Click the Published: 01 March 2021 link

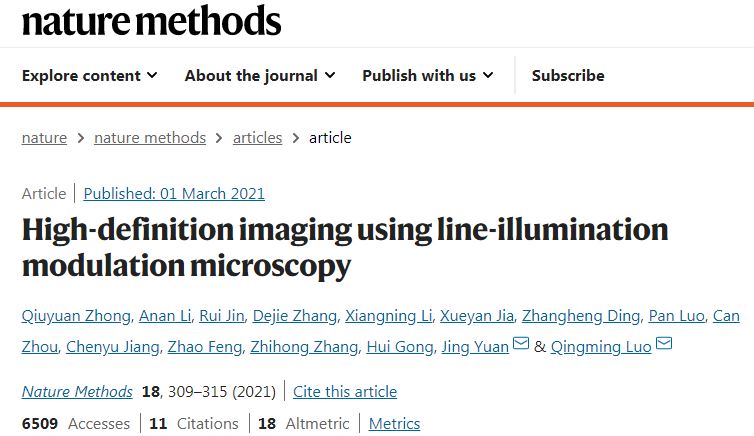point(174,194)
